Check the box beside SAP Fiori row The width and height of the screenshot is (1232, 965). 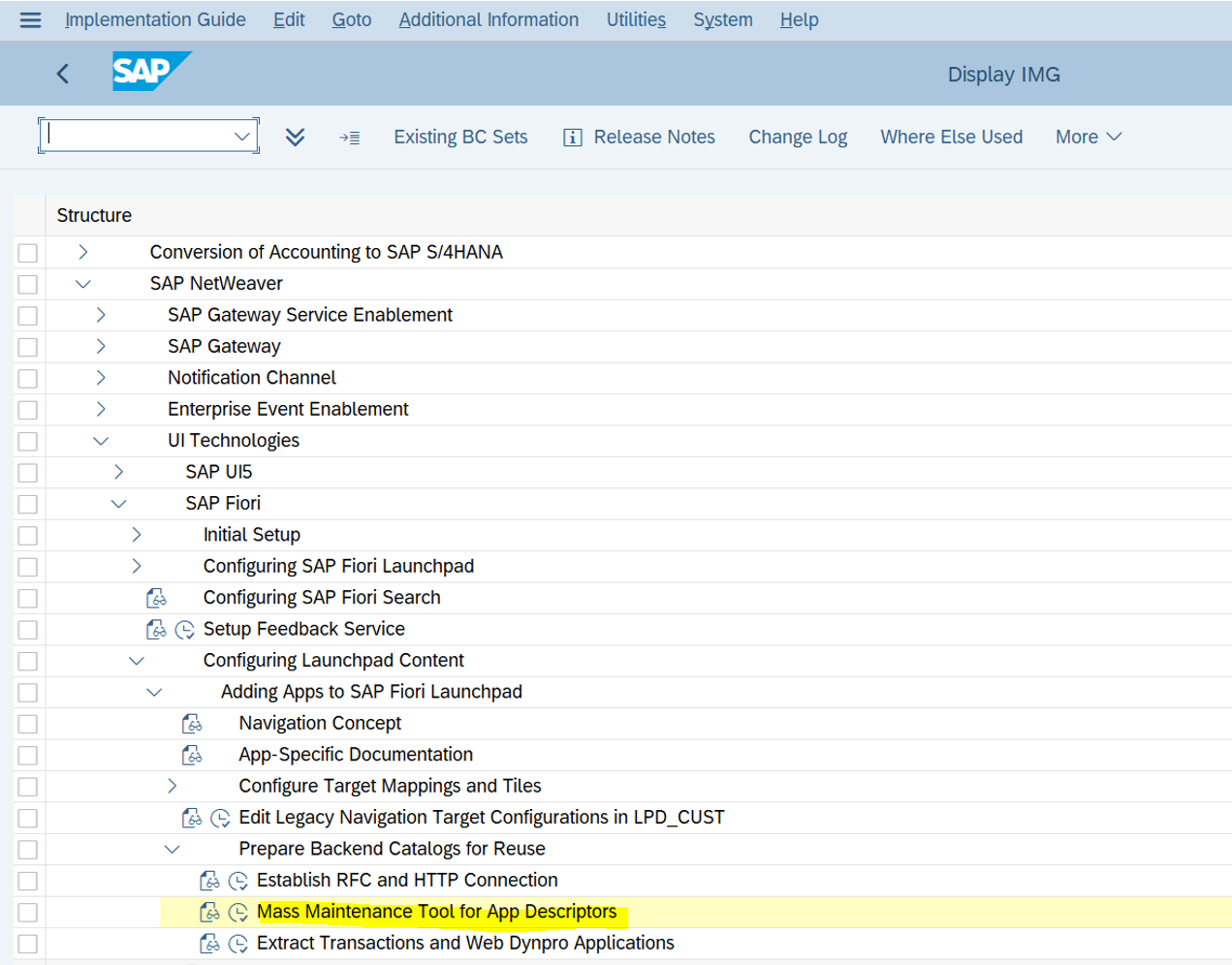28,505
